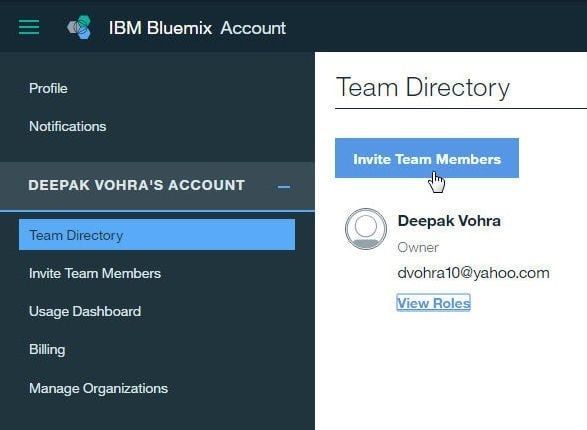The height and width of the screenshot is (430, 587).
Task: Go to Usage Dashboard
Action: [85, 311]
